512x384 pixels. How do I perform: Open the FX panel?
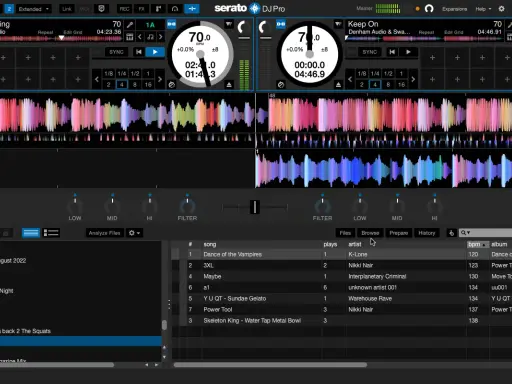point(142,9)
